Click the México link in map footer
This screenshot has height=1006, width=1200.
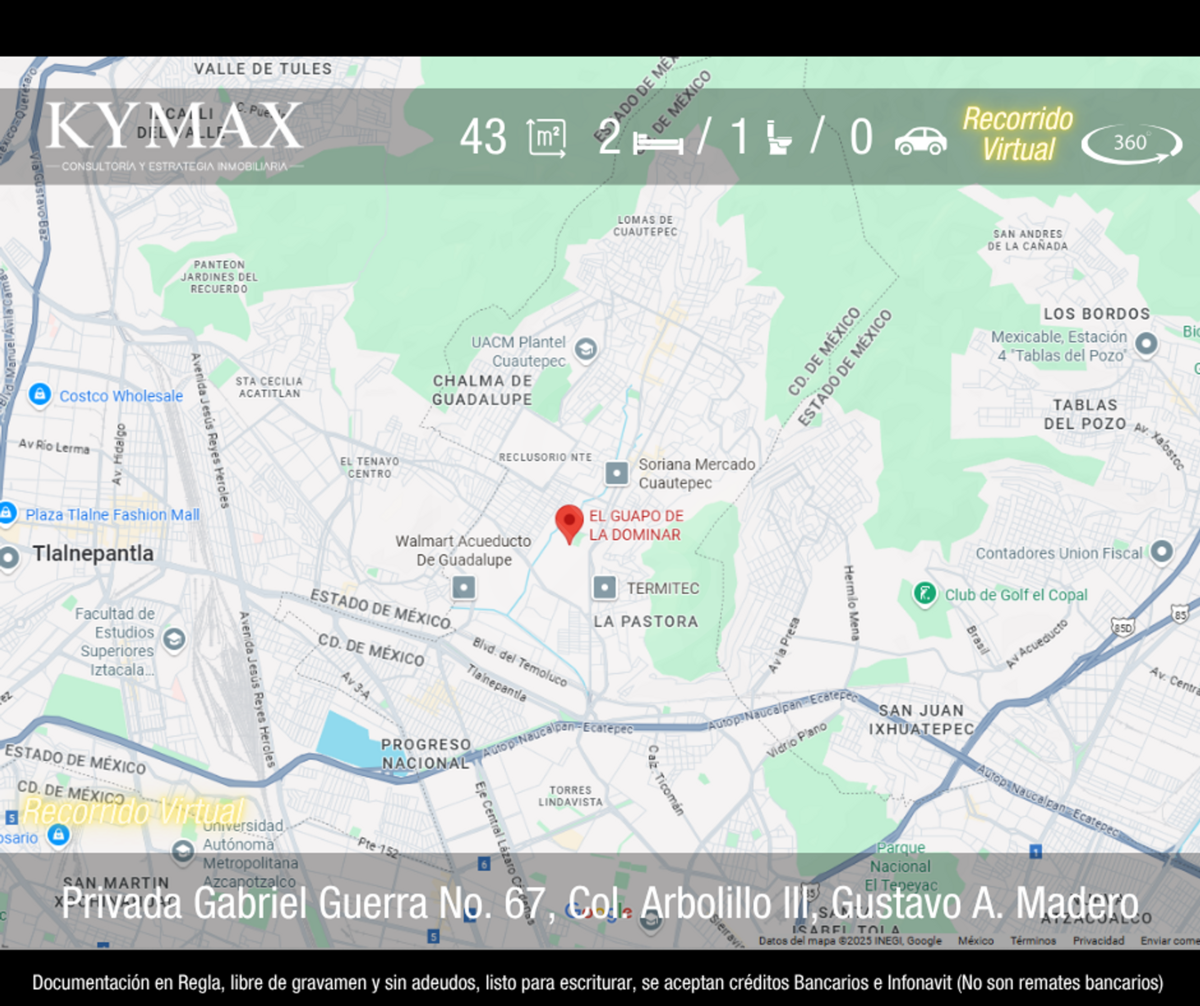[976, 941]
